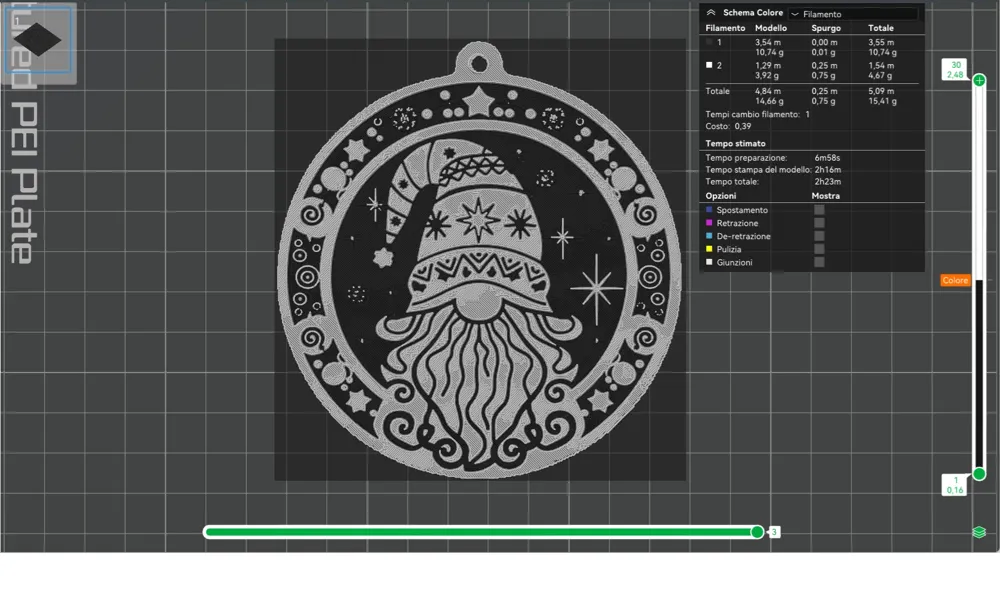Click the Tempi cambio filamento line
Image resolution: width=1000 pixels, height=601 pixels.
(x=758, y=114)
